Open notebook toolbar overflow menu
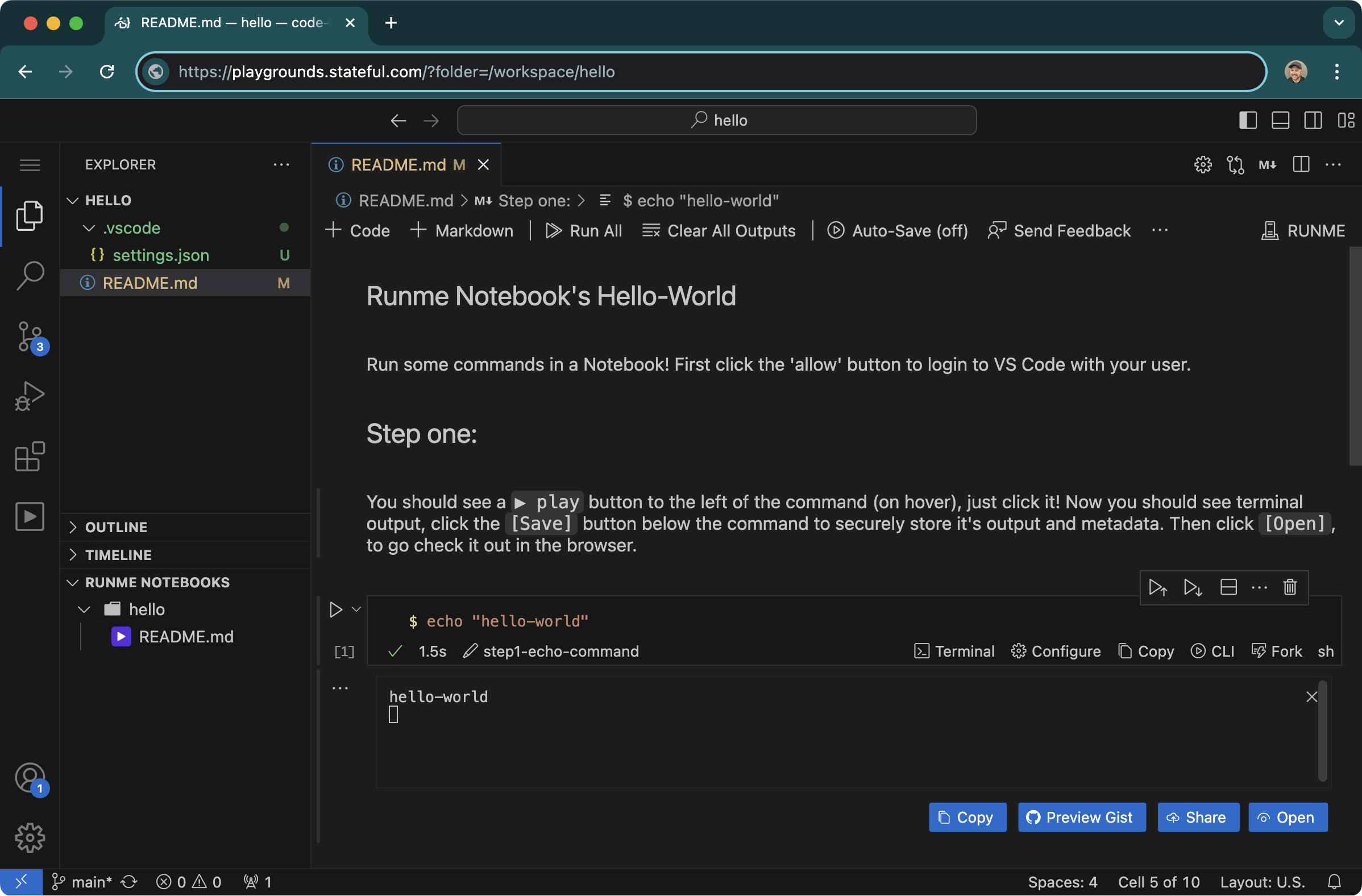This screenshot has height=896, width=1362. [1160, 231]
